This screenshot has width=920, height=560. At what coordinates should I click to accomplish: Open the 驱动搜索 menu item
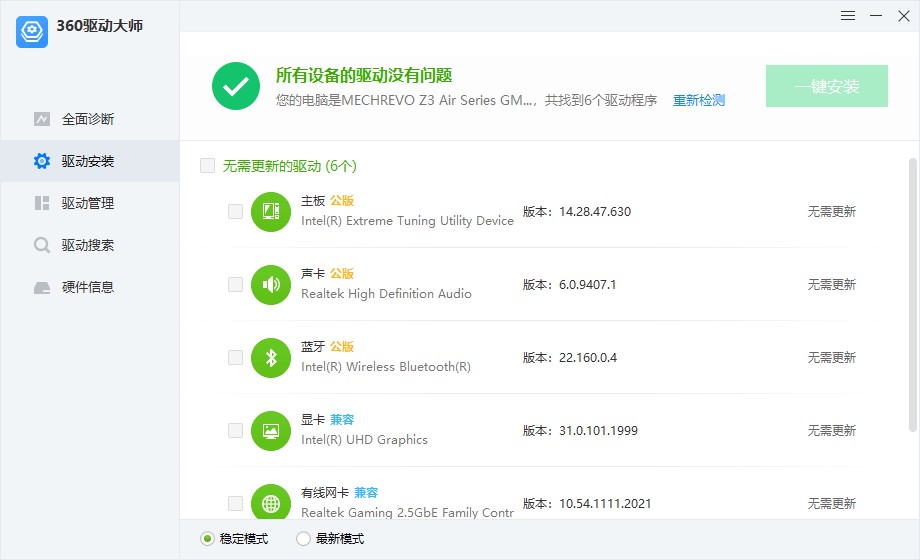(x=90, y=245)
